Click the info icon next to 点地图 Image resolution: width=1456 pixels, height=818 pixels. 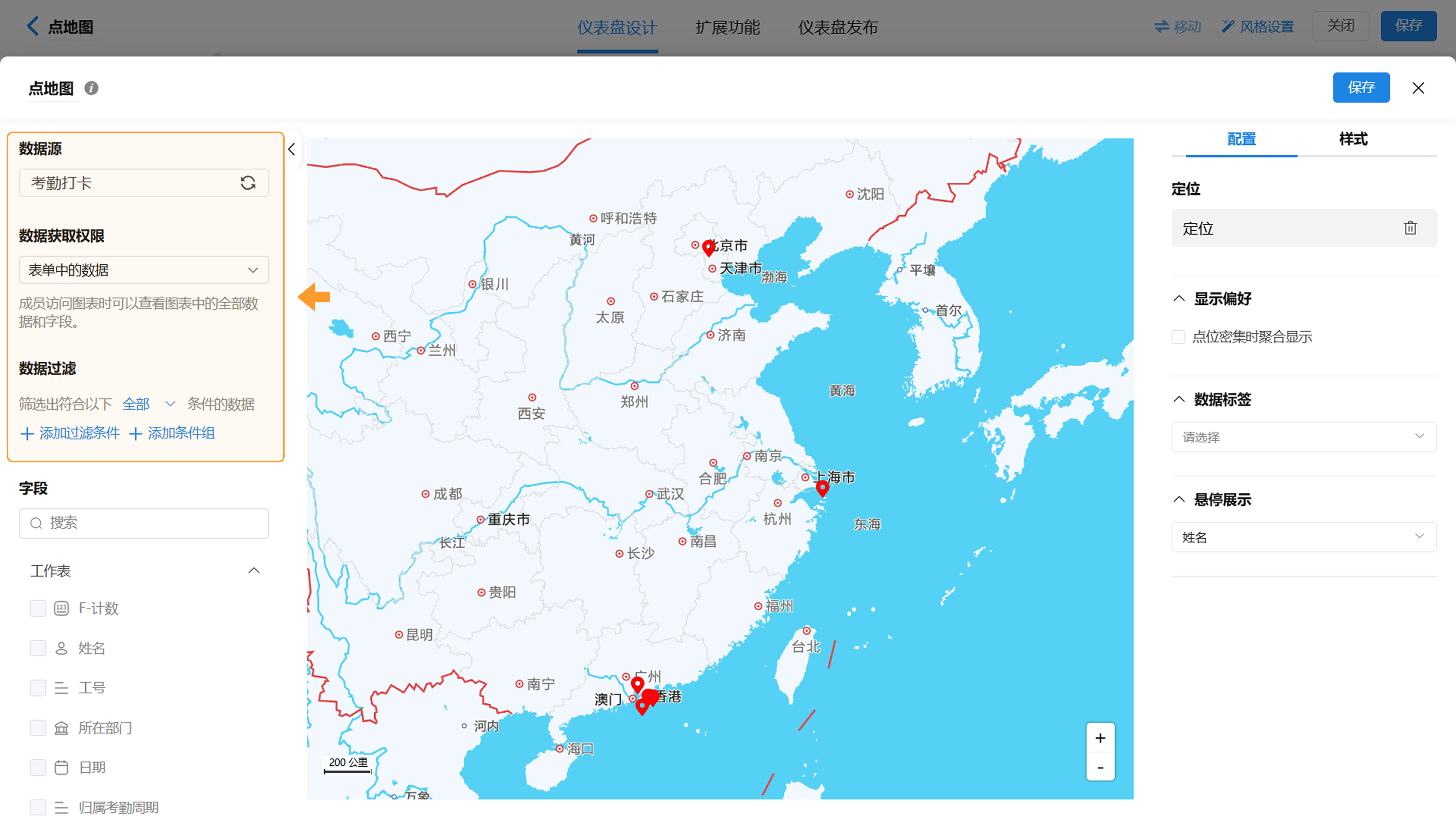pyautogui.click(x=91, y=88)
